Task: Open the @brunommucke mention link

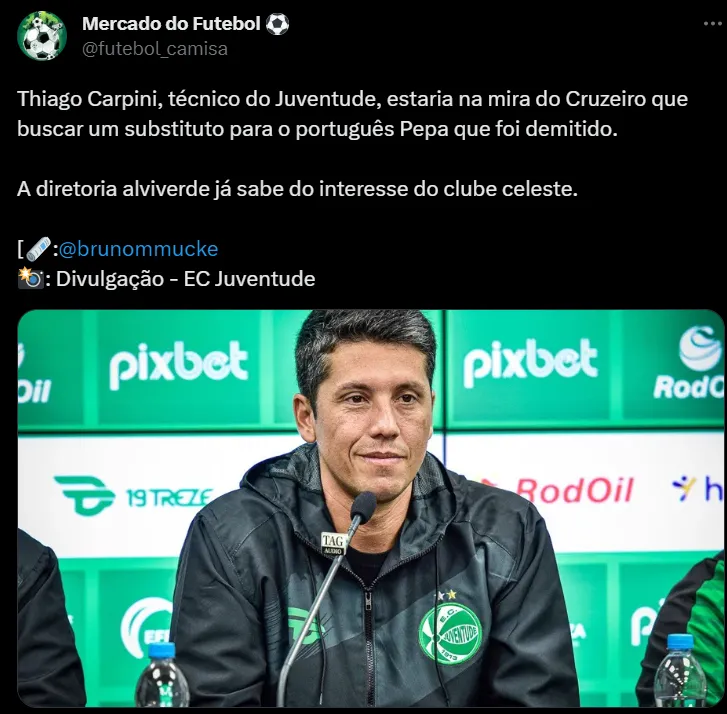Action: [138, 249]
